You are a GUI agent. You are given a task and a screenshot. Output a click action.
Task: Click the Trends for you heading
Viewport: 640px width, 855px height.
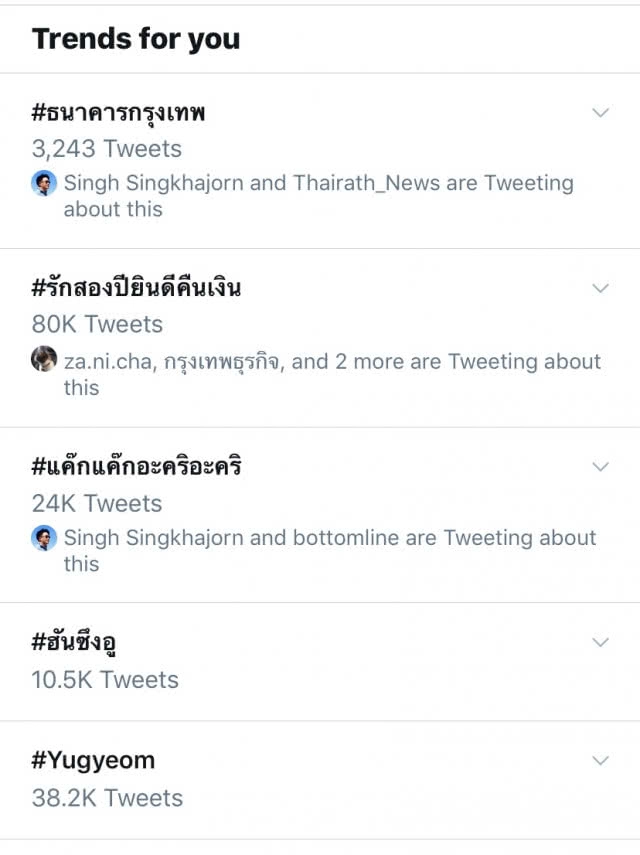(x=136, y=39)
